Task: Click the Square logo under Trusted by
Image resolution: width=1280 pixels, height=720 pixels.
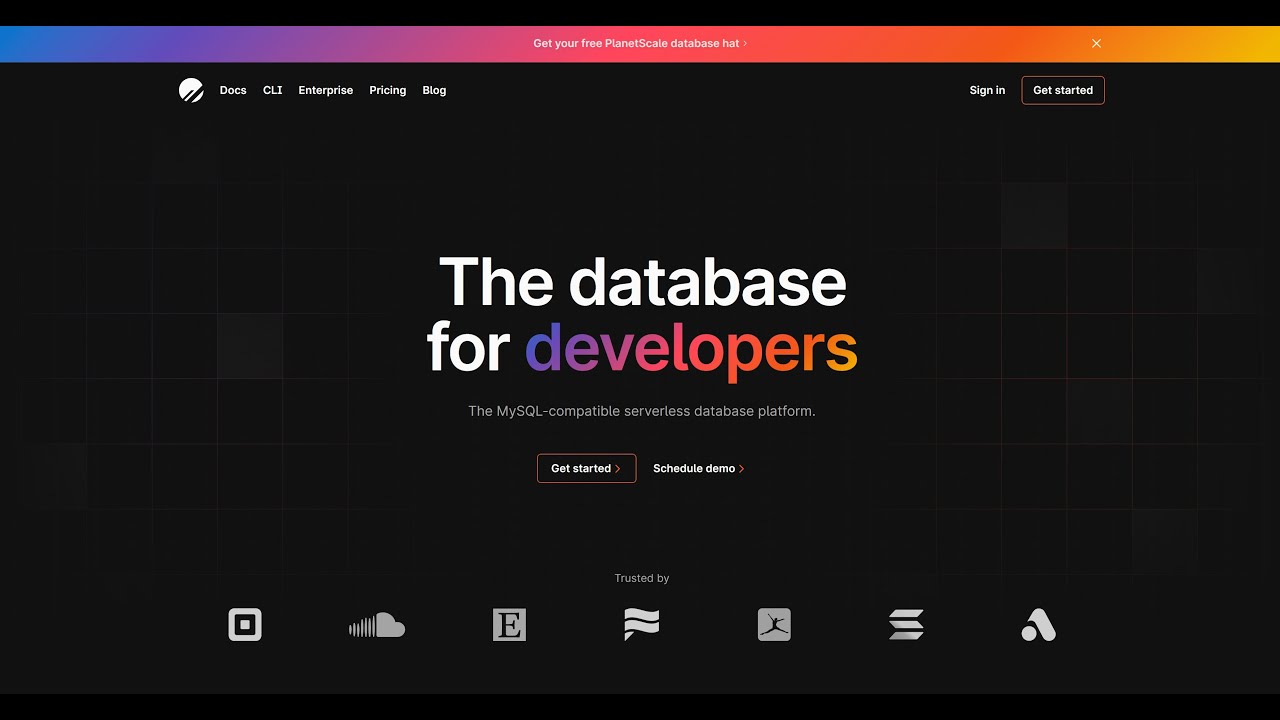Action: coord(245,625)
